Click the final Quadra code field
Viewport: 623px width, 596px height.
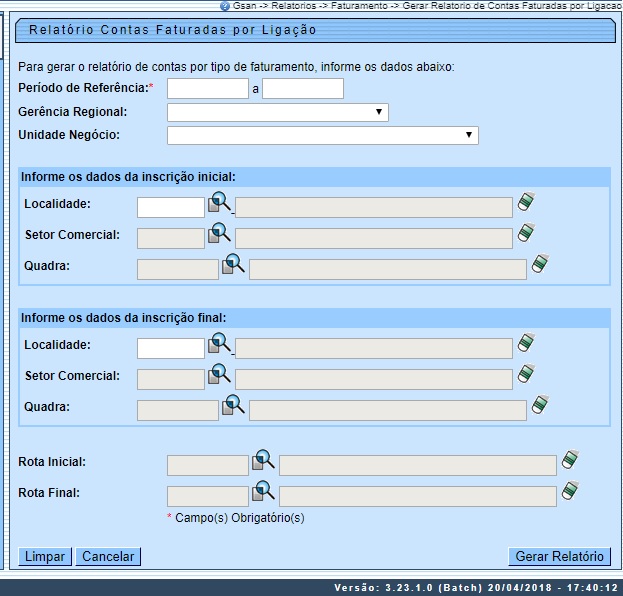click(x=178, y=410)
